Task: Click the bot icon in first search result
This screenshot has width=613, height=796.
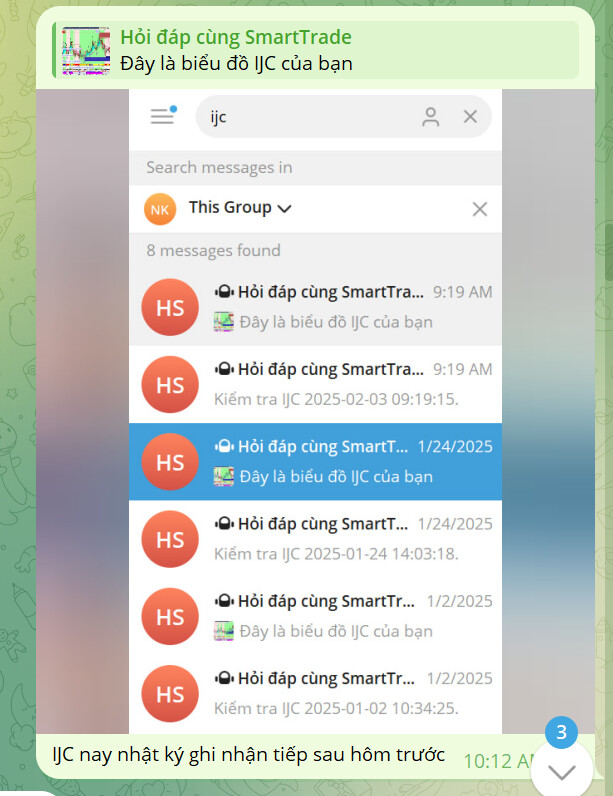Action: coord(224,292)
